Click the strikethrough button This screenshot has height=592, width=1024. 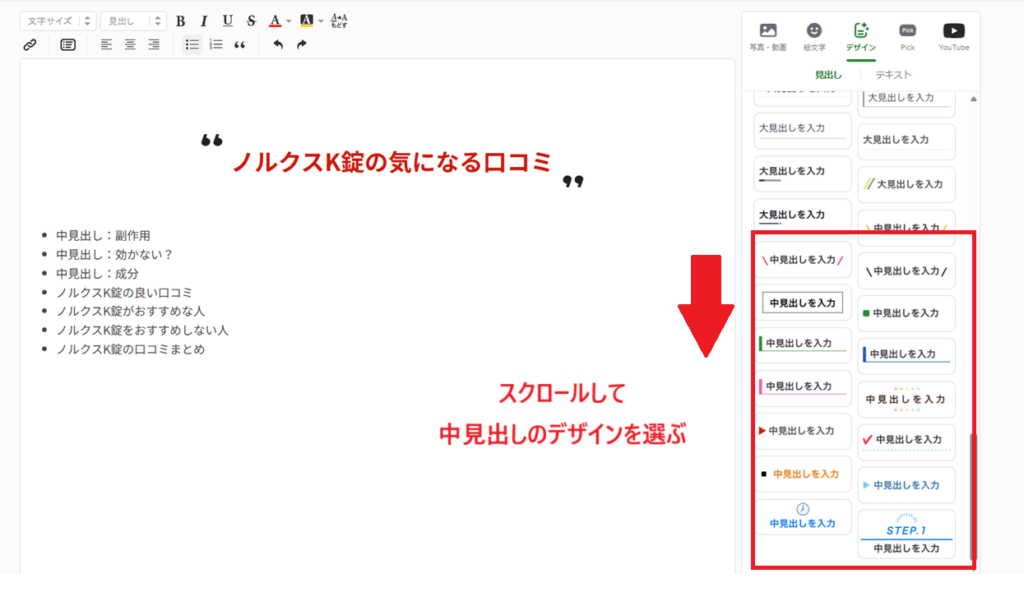tap(251, 21)
